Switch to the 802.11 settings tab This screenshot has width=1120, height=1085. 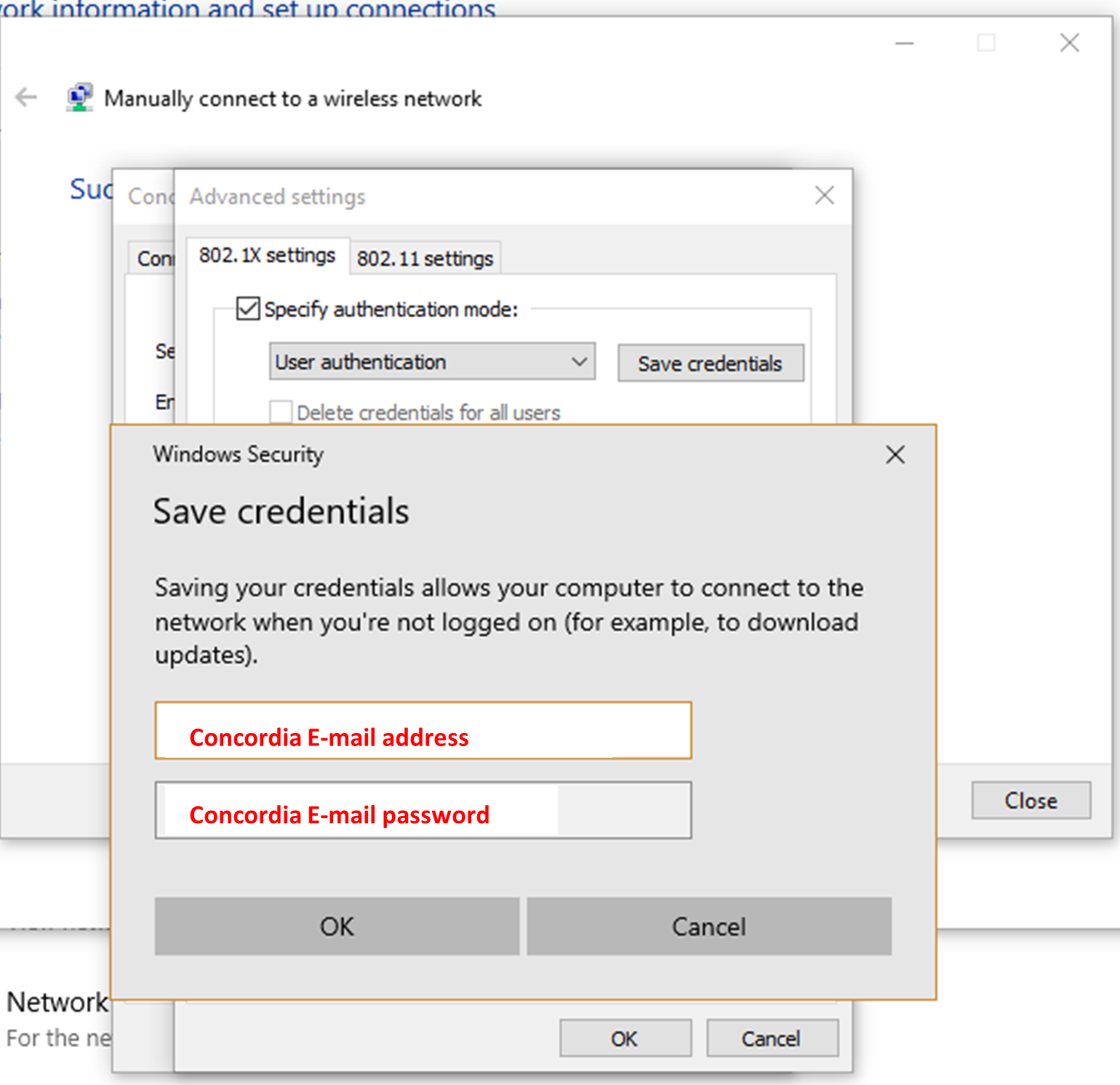coord(425,258)
